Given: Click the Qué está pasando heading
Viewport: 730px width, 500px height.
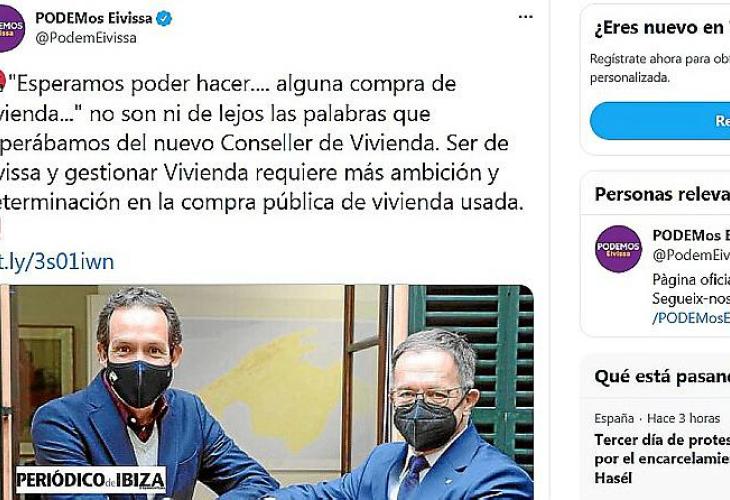Looking at the screenshot, I should [662, 376].
